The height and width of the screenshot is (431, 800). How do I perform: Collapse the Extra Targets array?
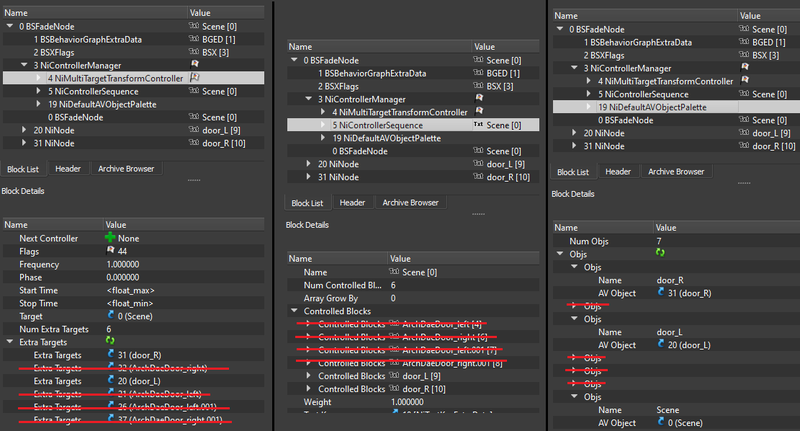pyautogui.click(x=10, y=342)
